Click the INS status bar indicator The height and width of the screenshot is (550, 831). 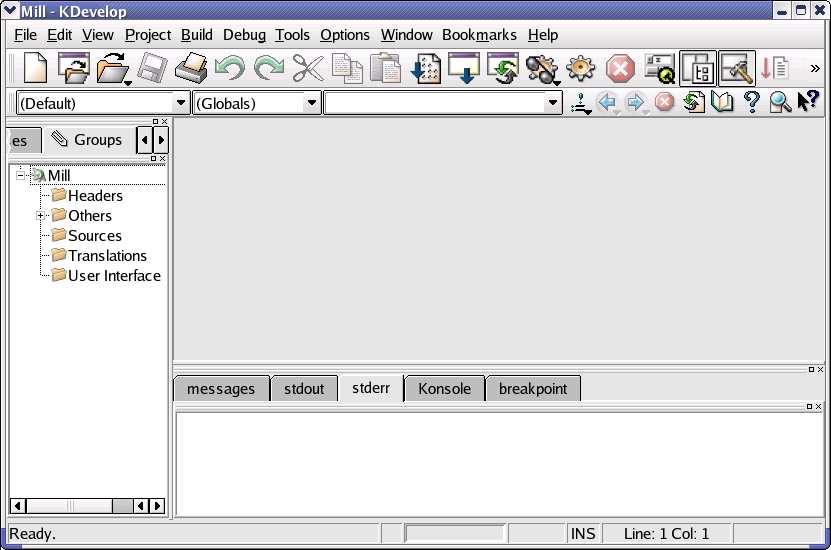tap(583, 534)
